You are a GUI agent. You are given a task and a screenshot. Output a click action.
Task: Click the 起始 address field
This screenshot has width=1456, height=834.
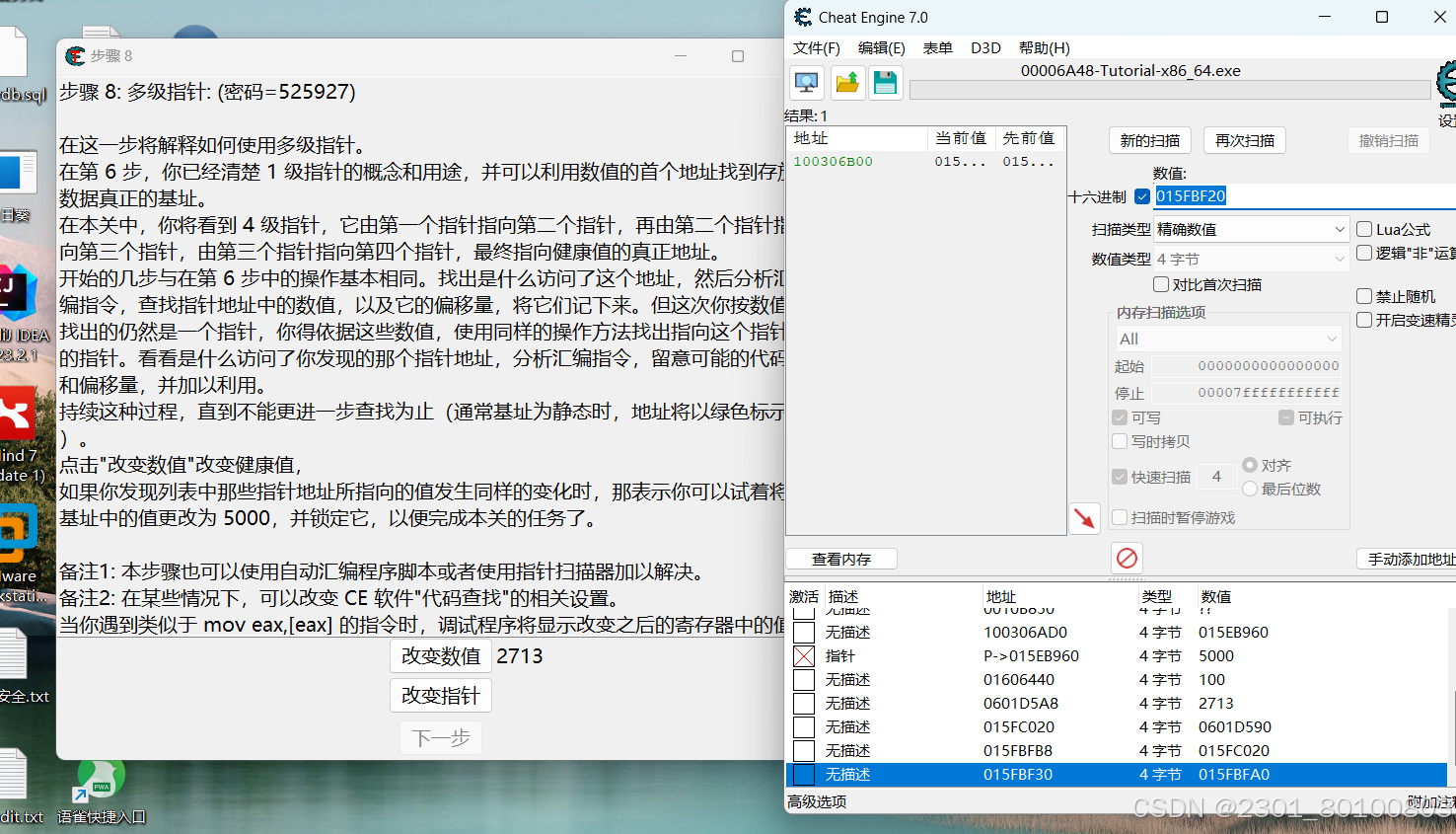pyautogui.click(x=1247, y=365)
